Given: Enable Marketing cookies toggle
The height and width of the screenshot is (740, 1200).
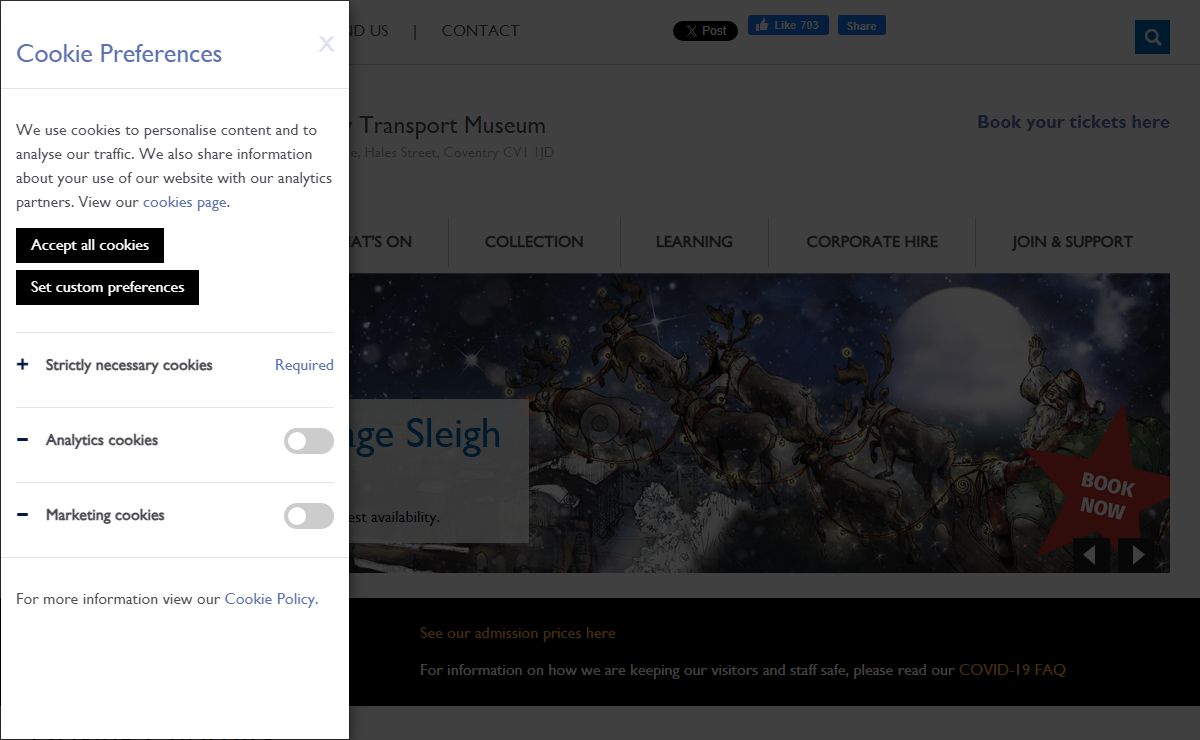Looking at the screenshot, I should 309,516.
